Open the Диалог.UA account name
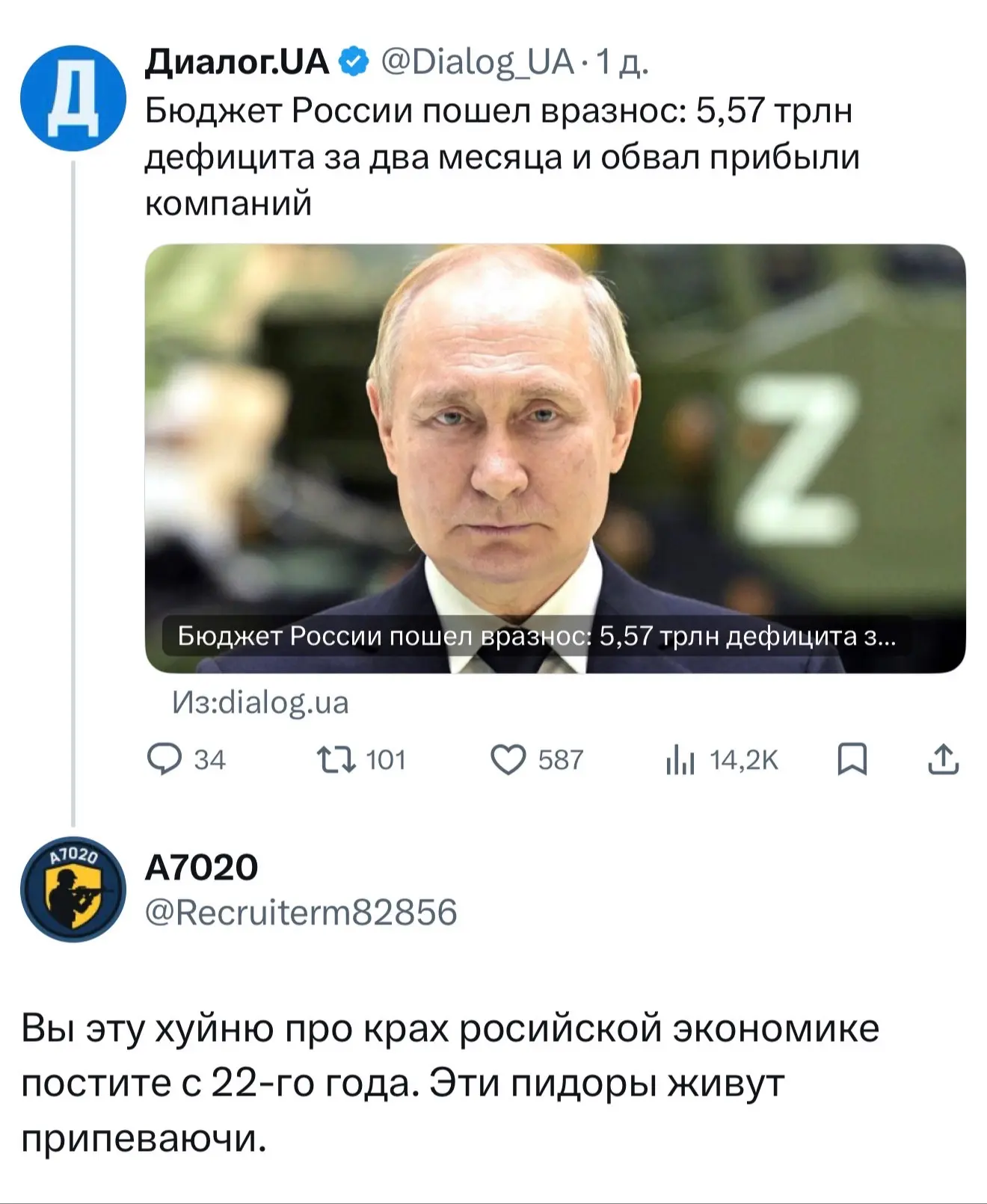 pos(237,62)
